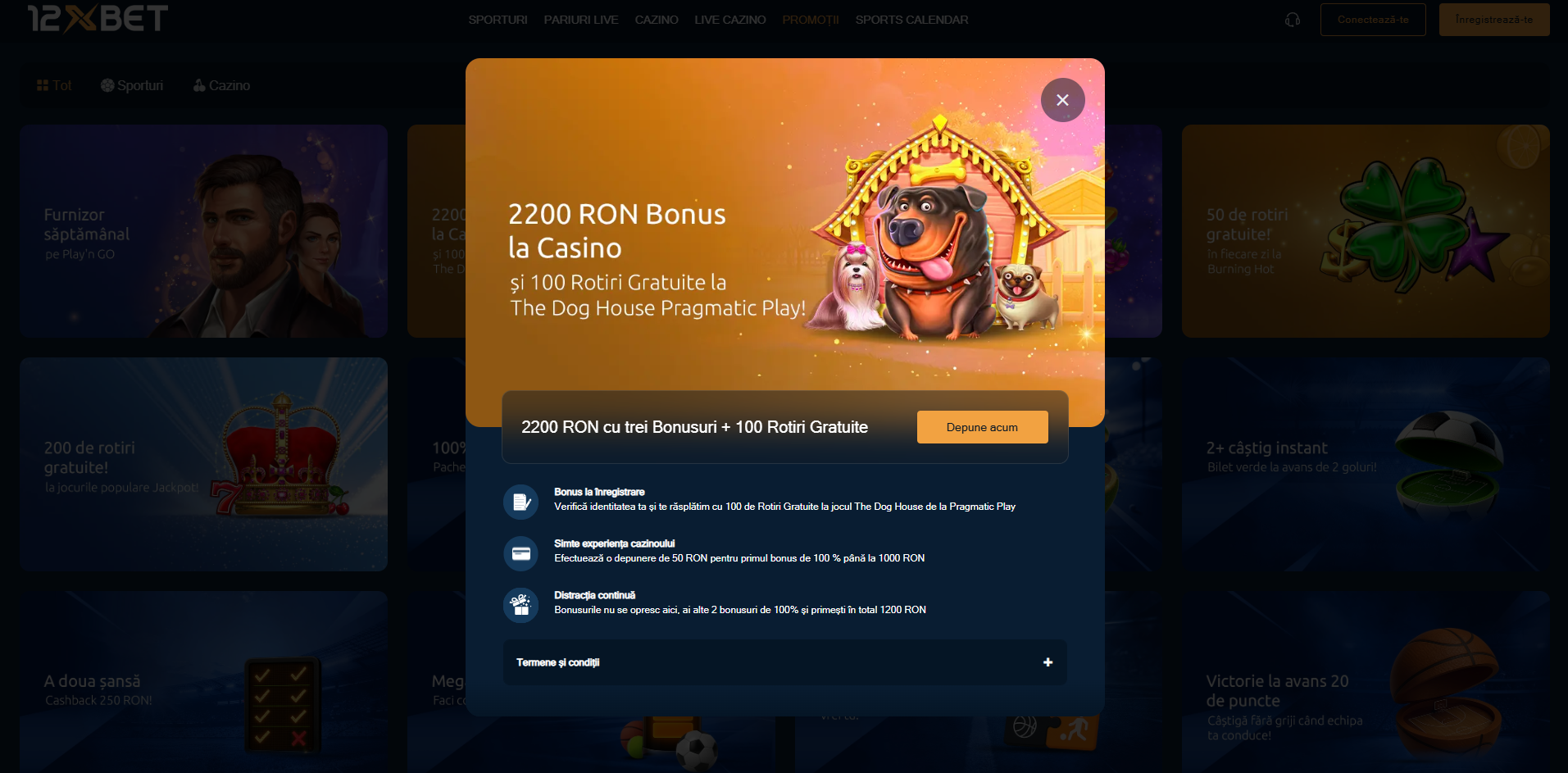Open the Termene și condiții section
This screenshot has width=1568, height=773.
785,662
